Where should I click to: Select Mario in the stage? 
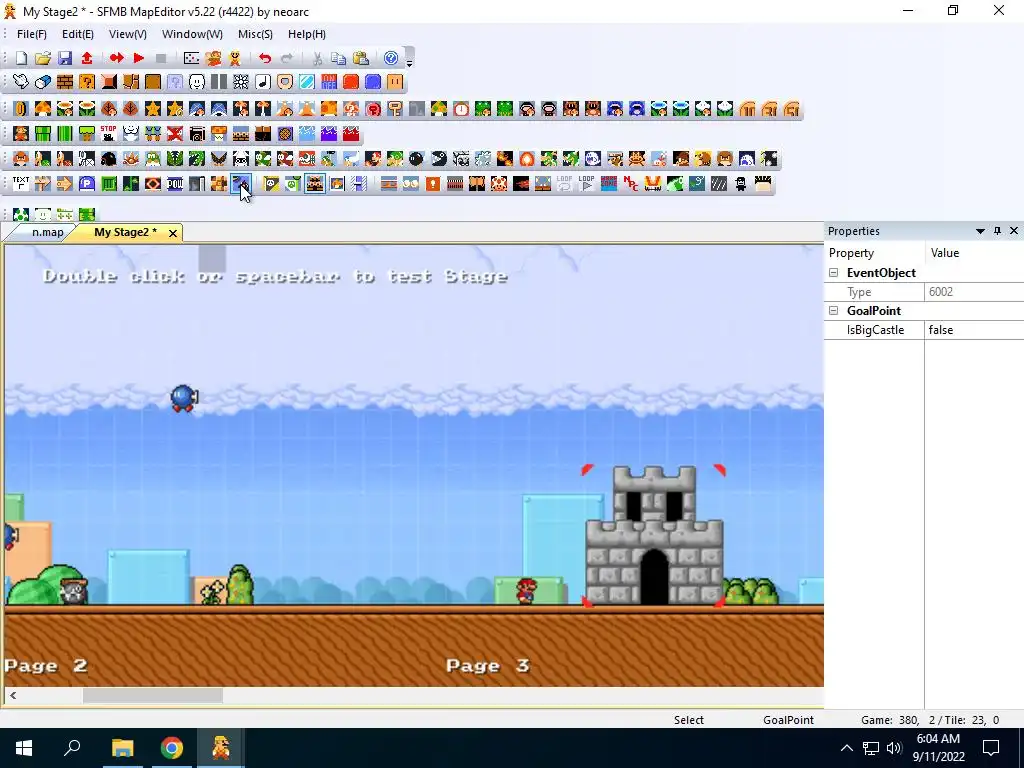(526, 590)
